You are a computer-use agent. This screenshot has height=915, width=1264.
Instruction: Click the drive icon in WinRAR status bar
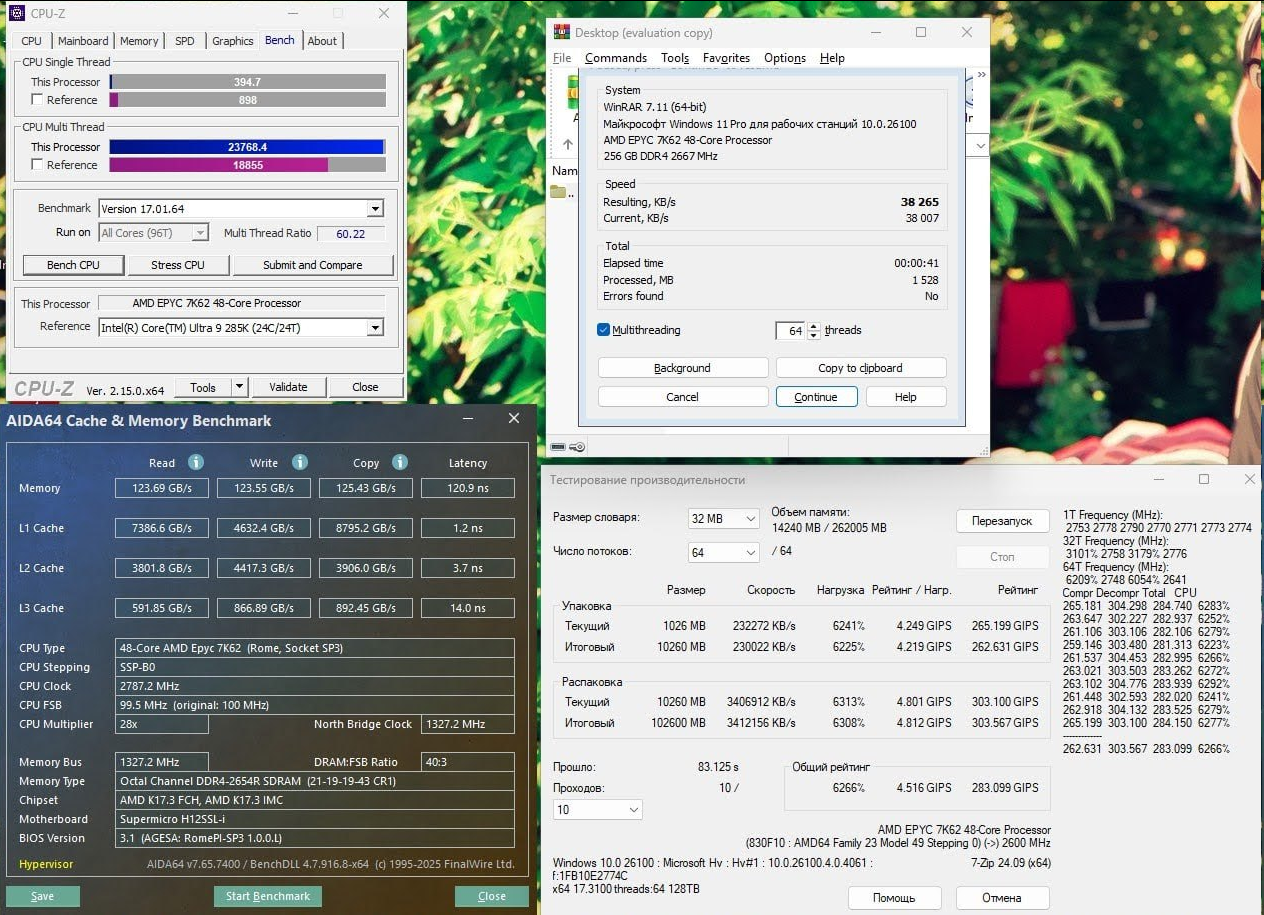click(558, 447)
